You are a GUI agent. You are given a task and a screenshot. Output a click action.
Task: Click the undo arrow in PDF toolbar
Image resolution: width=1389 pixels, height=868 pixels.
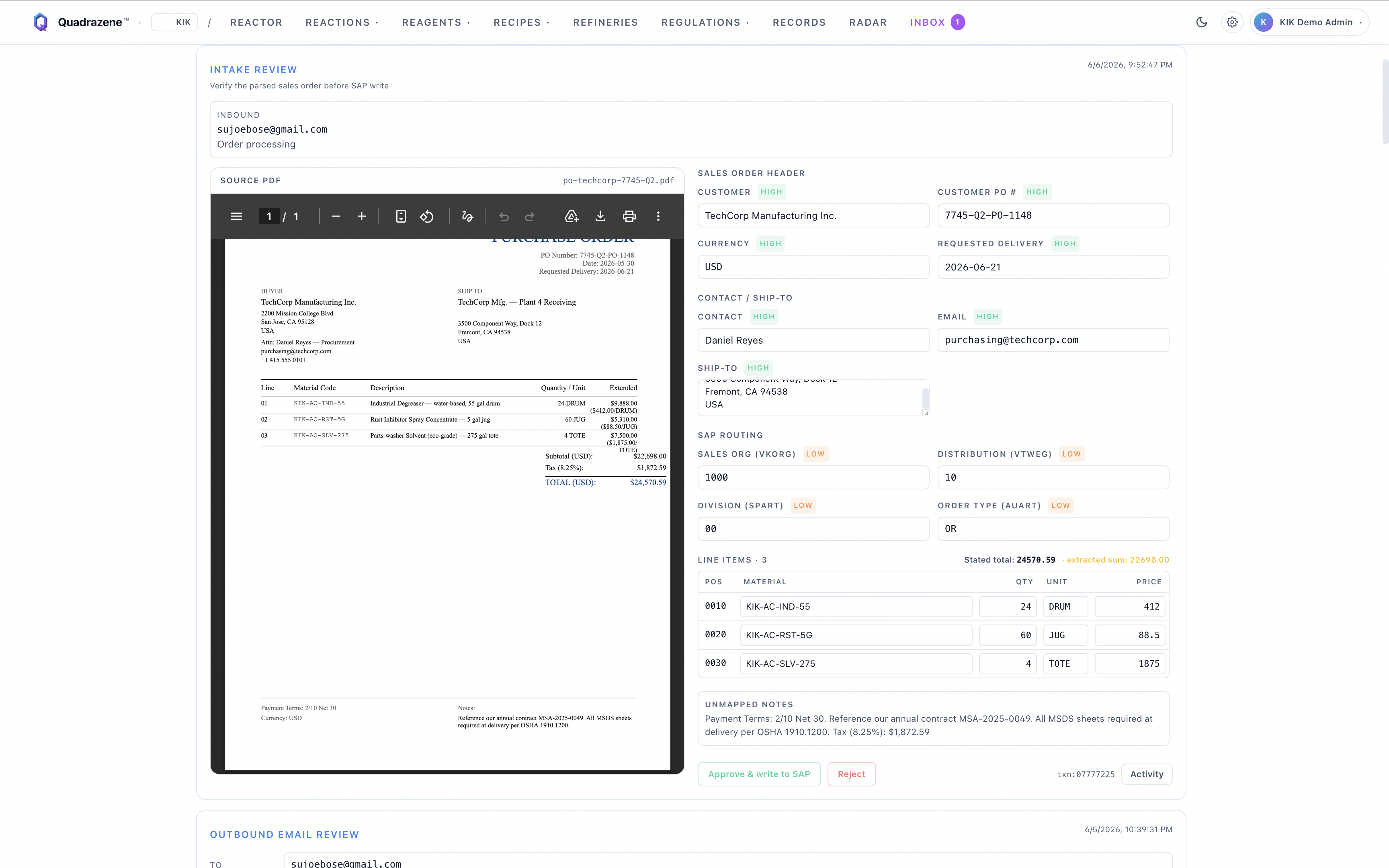pos(504,217)
